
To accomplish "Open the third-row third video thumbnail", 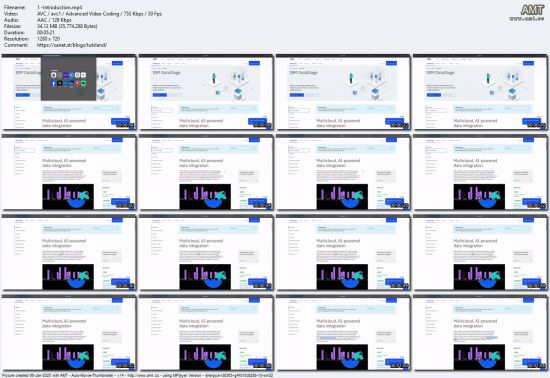I will pos(343,252).
